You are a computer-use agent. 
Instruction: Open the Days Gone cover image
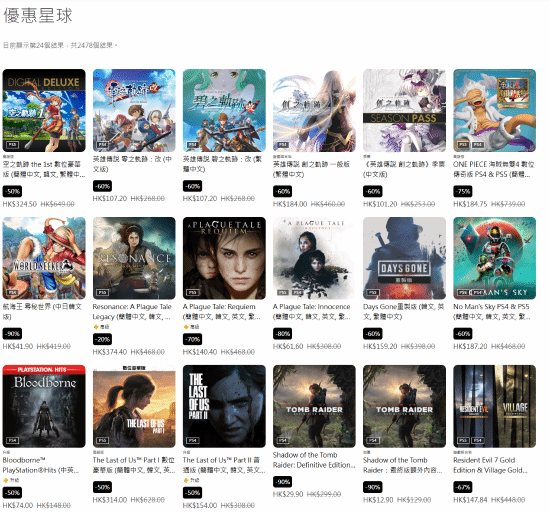[x=404, y=258]
